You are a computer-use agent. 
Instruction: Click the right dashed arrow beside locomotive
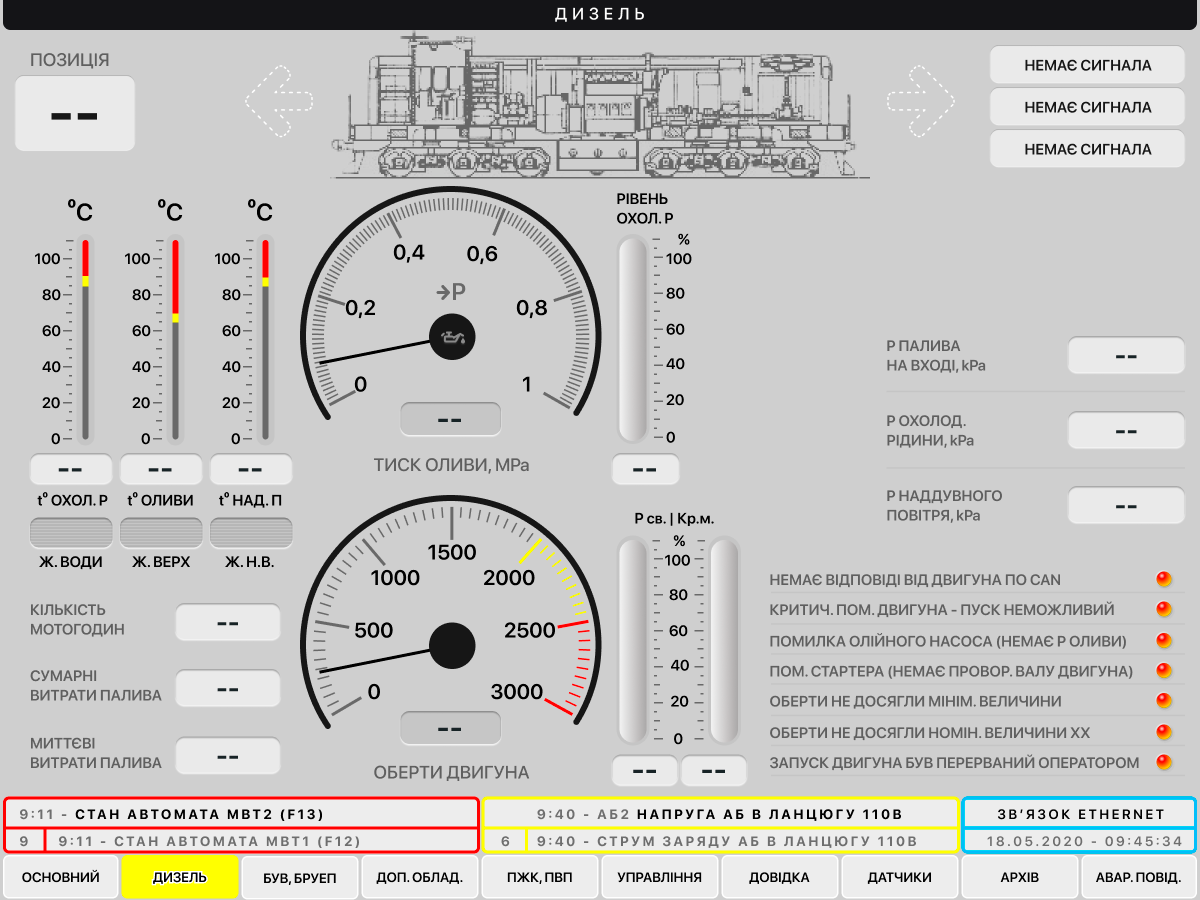pyautogui.click(x=921, y=101)
